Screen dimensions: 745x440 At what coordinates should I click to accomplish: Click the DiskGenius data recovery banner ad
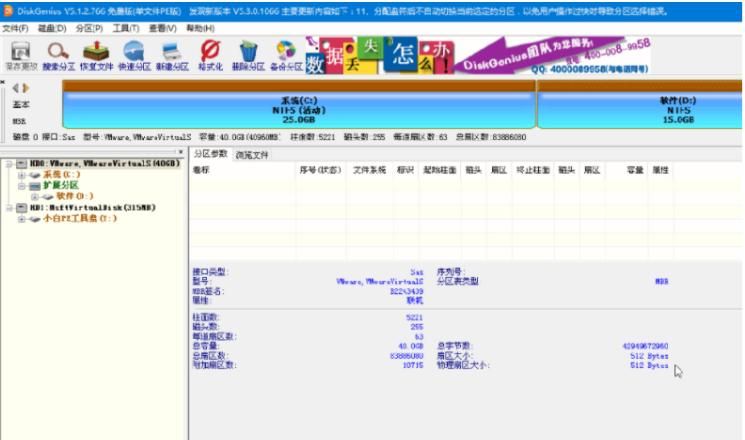[x=478, y=56]
